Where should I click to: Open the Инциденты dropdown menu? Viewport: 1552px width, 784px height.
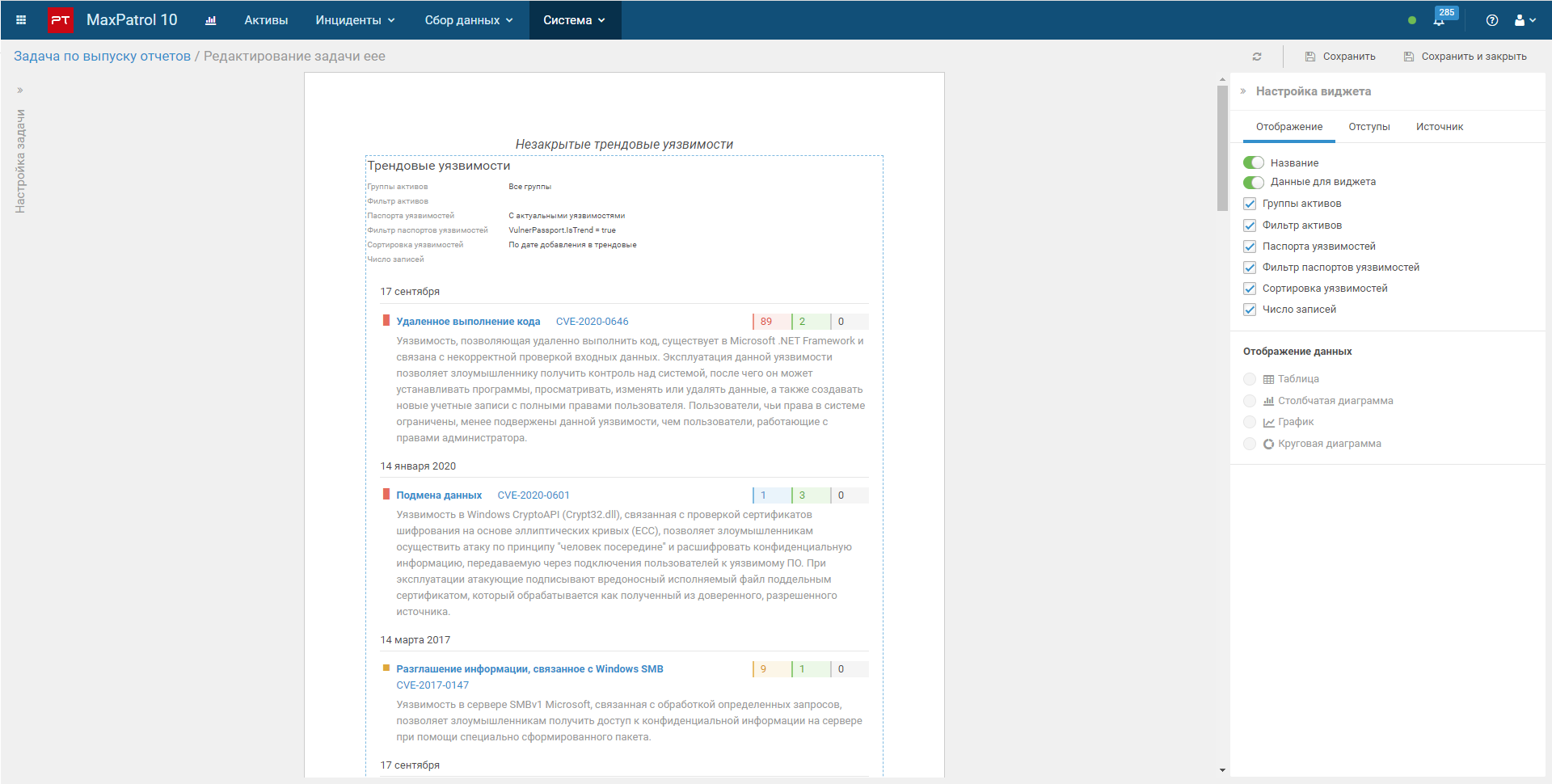[x=355, y=20]
